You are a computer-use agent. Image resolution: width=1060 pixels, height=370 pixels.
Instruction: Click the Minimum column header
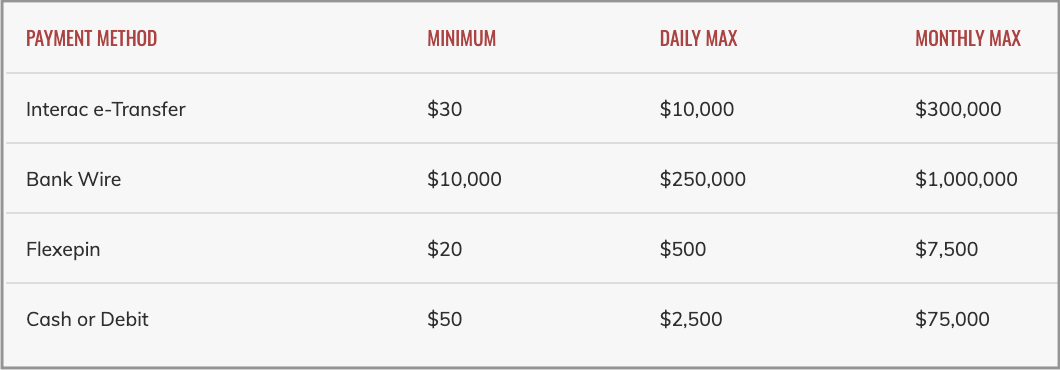pyautogui.click(x=461, y=39)
